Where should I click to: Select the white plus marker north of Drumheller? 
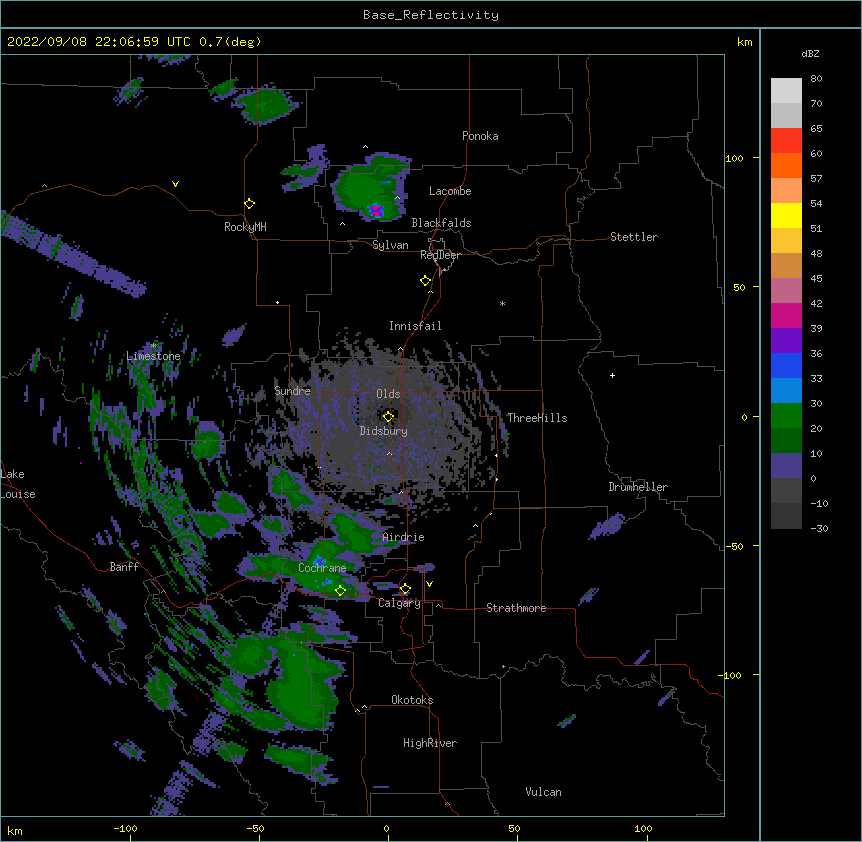click(x=612, y=375)
